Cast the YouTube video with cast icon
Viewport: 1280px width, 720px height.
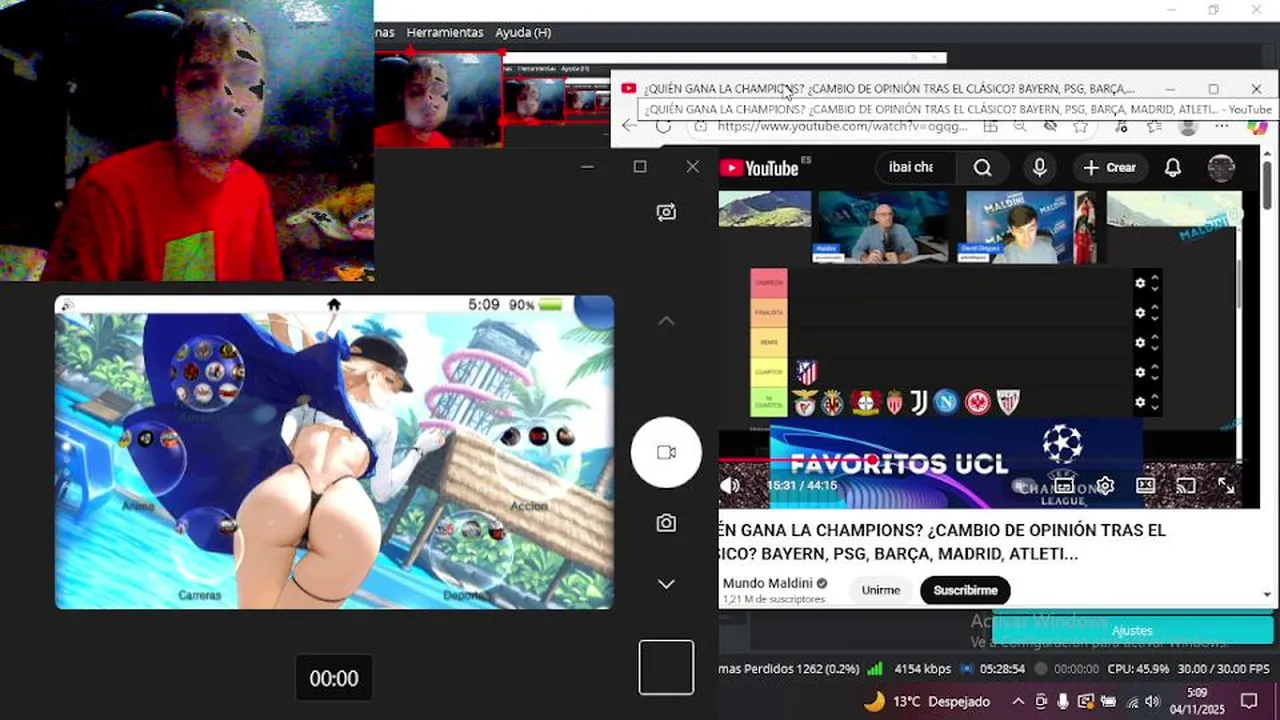click(x=1186, y=486)
